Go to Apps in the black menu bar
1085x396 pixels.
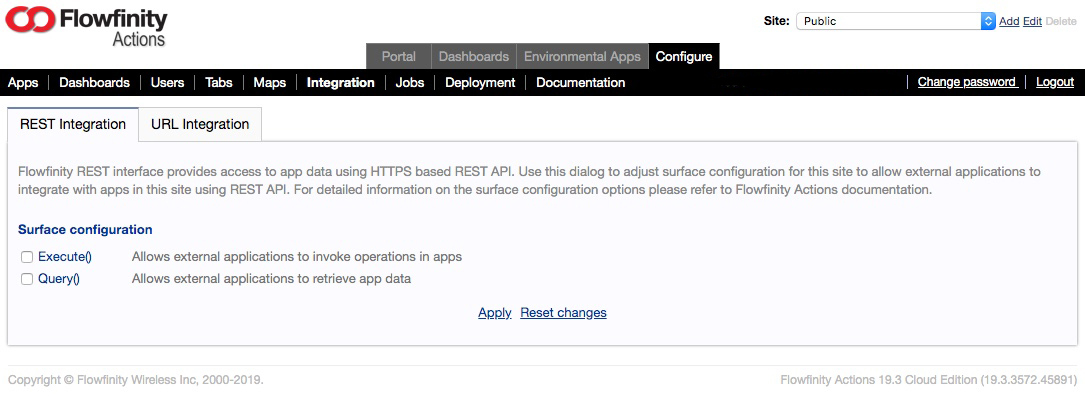pos(23,82)
